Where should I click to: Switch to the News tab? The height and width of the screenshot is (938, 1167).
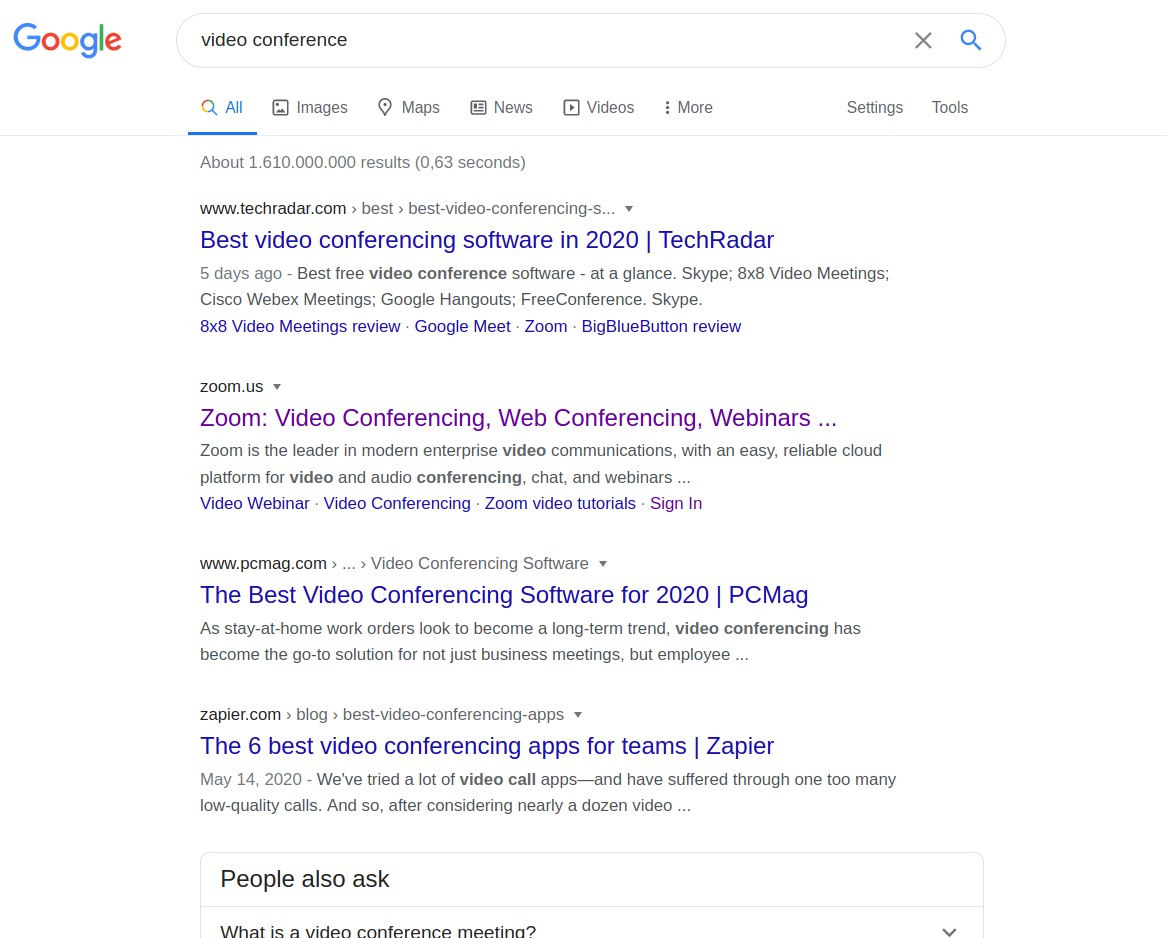(x=502, y=107)
